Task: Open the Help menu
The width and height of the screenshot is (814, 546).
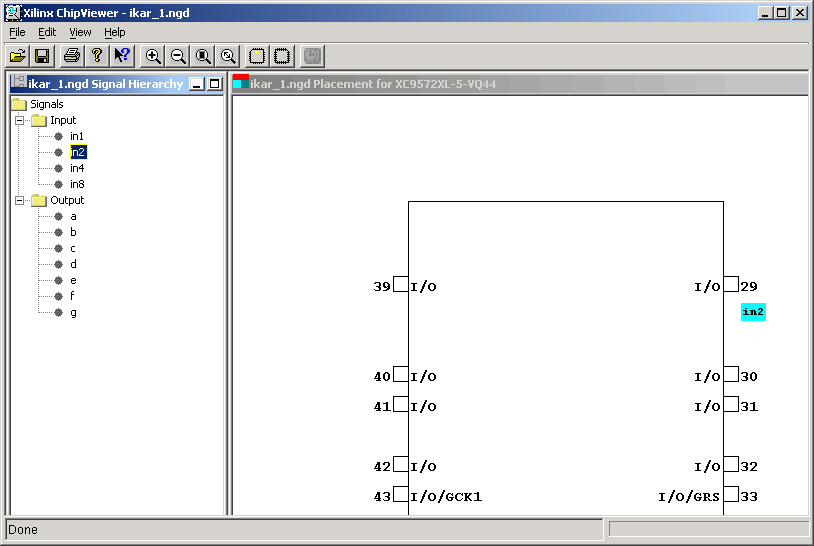Action: click(x=115, y=32)
